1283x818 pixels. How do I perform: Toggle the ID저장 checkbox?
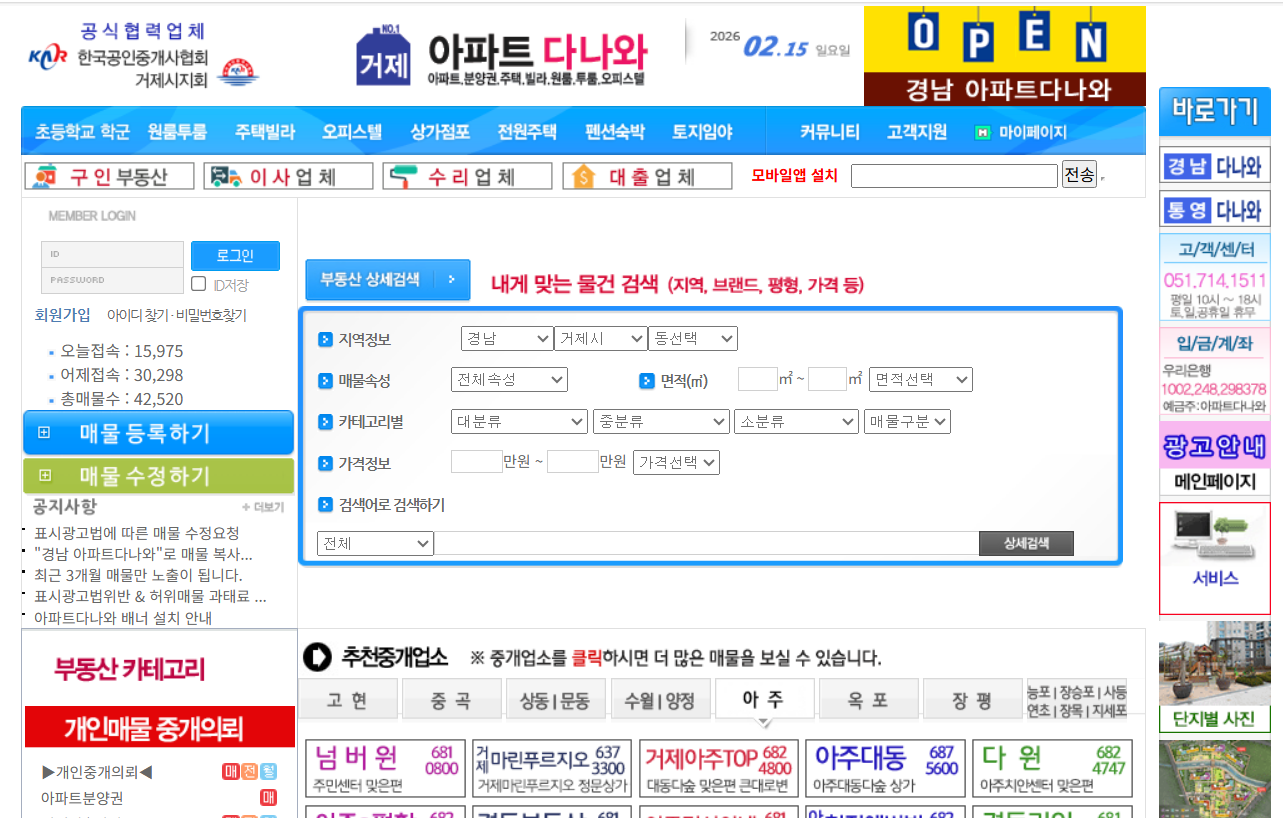(199, 284)
